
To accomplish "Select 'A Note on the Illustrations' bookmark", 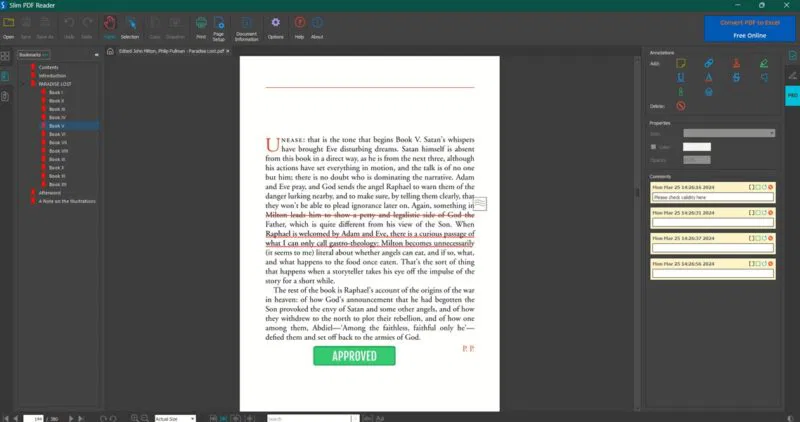I will [x=67, y=201].
